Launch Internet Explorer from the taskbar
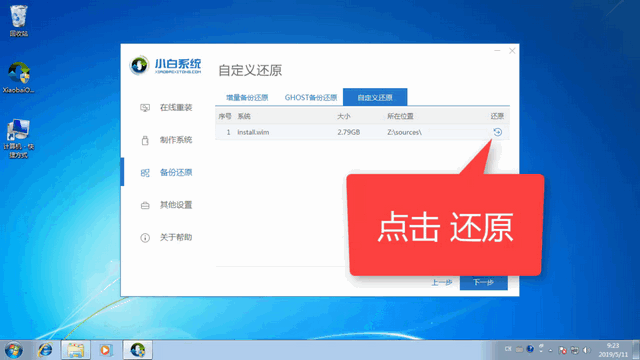Screen dimensions: 640x360 pyautogui.click(x=45, y=350)
